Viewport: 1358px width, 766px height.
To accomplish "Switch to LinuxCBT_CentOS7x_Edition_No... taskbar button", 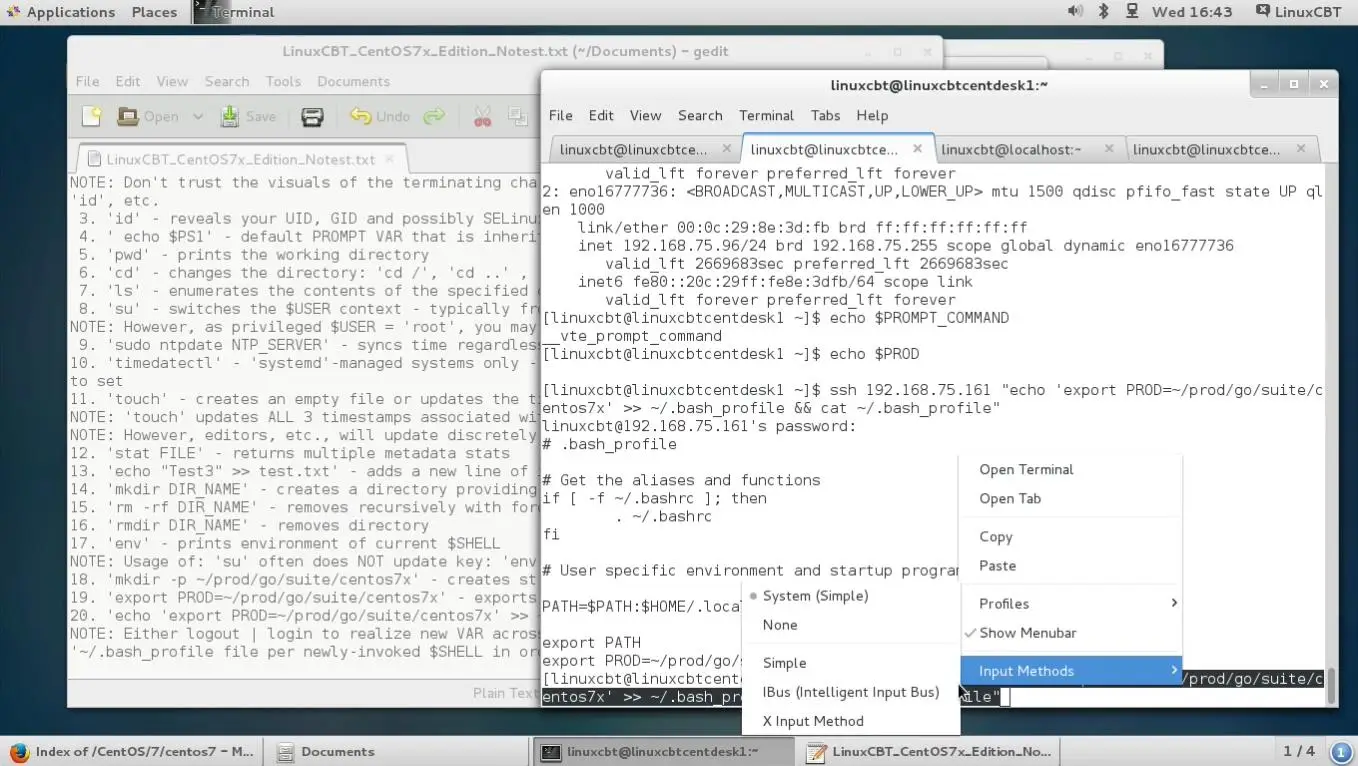I will tap(928, 752).
